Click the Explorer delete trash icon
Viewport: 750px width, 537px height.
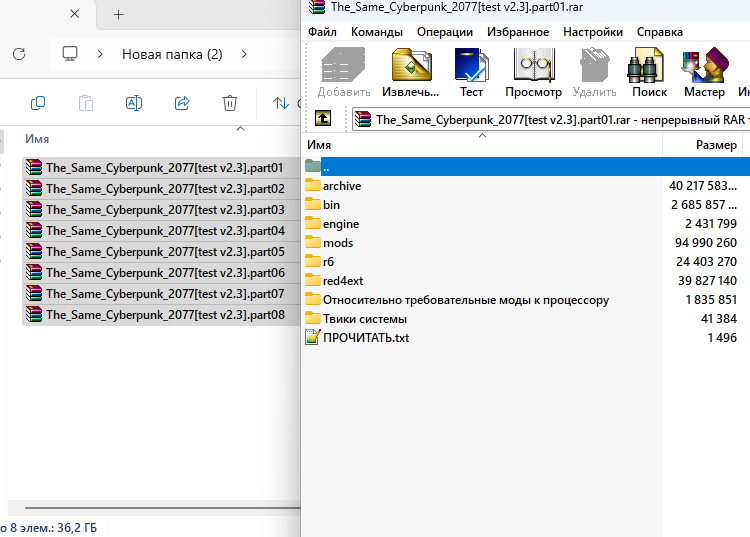(x=230, y=103)
